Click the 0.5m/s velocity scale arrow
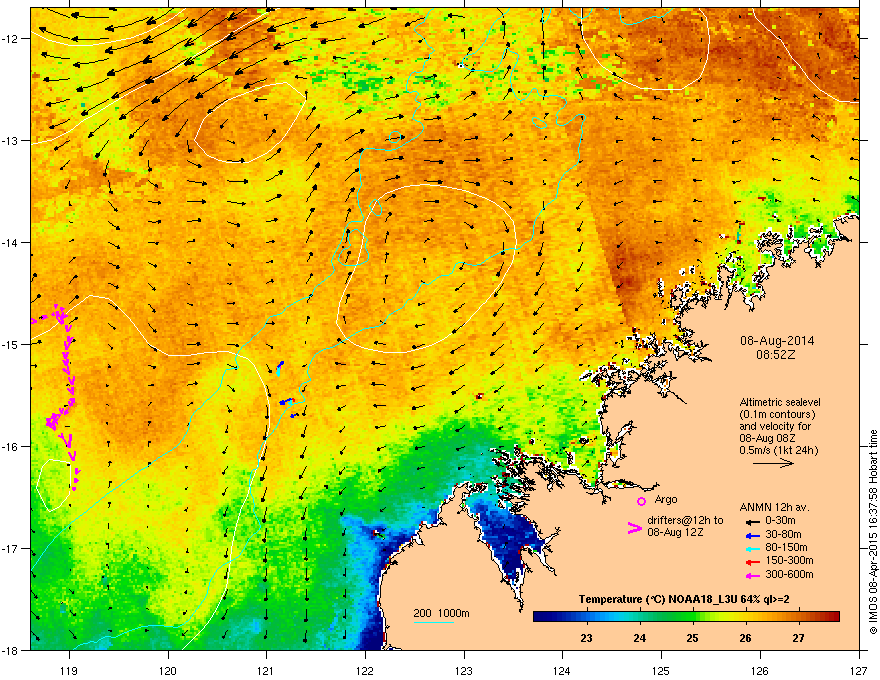 click(x=773, y=463)
